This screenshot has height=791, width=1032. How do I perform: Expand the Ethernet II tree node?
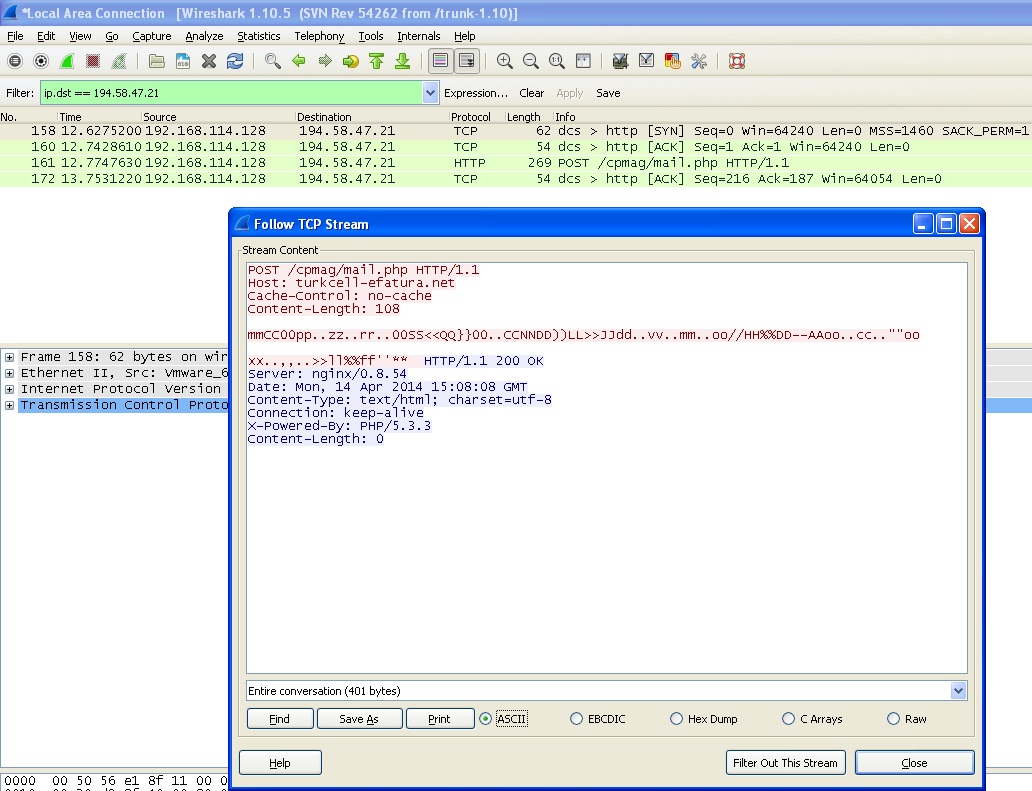coord(9,373)
